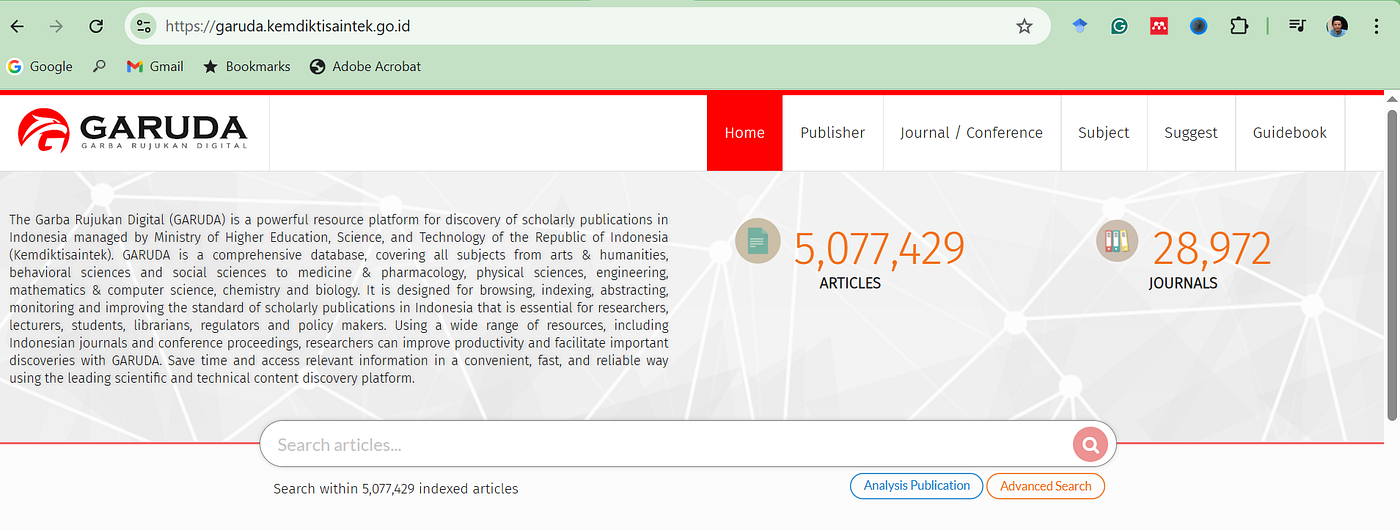1400x530 pixels.
Task: Open the Grammarly extension icon
Action: 1119,26
